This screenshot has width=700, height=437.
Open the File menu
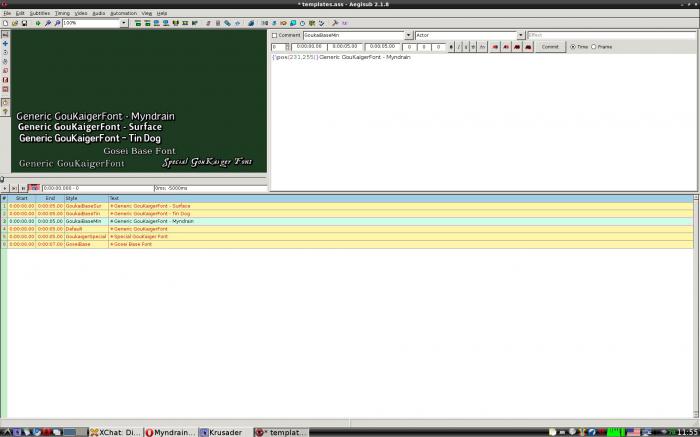[x=7, y=13]
